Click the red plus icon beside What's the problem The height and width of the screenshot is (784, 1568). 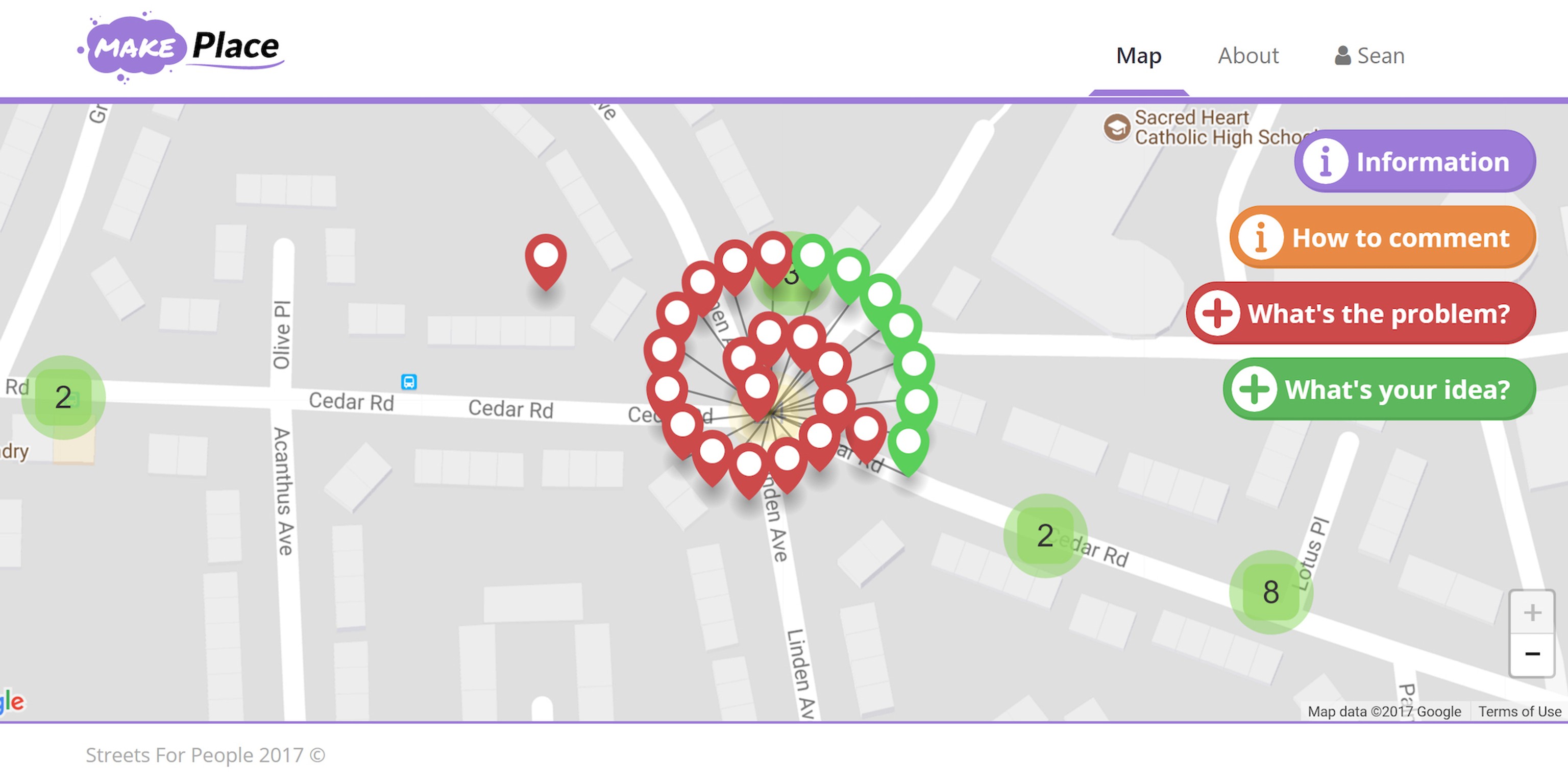pos(1217,313)
